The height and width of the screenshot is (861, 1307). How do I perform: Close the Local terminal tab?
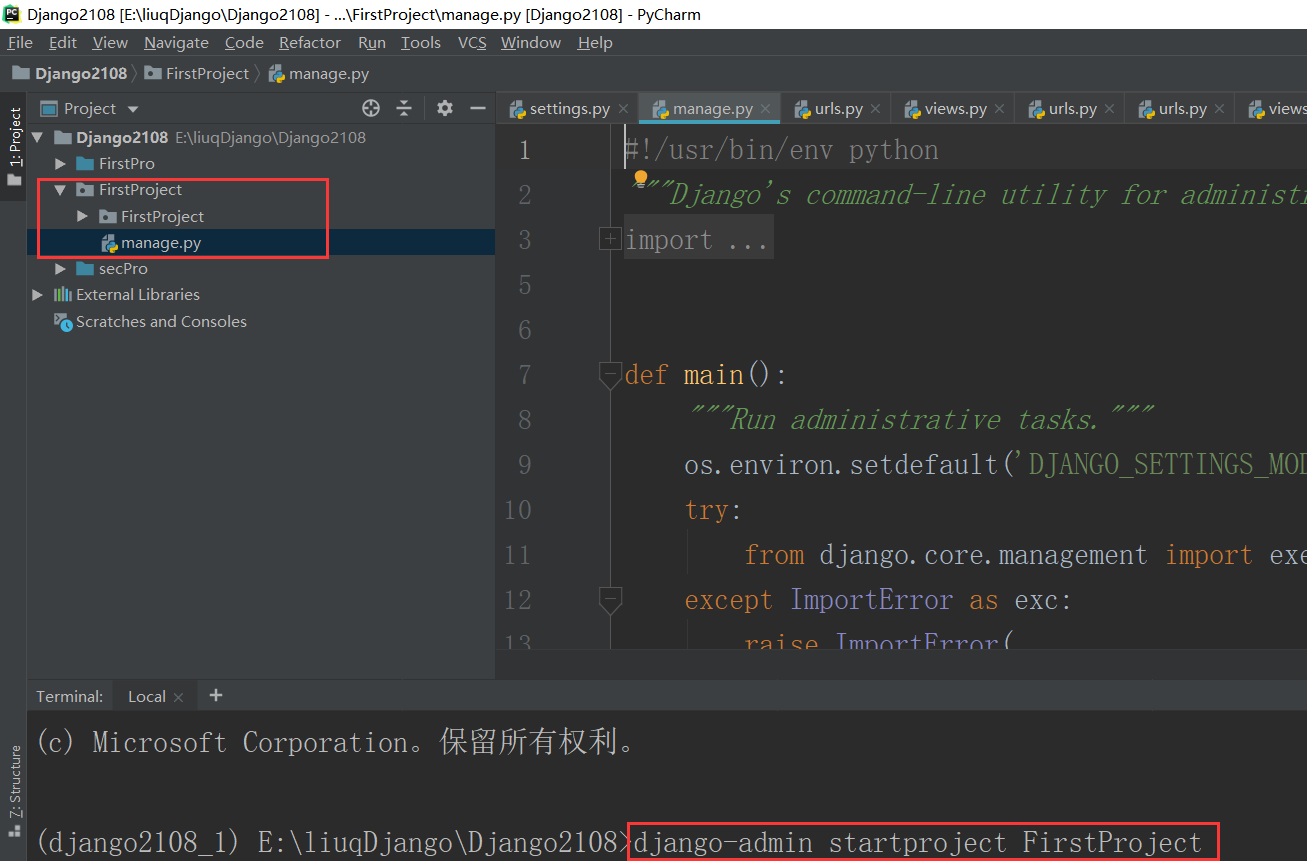pyautogui.click(x=179, y=697)
